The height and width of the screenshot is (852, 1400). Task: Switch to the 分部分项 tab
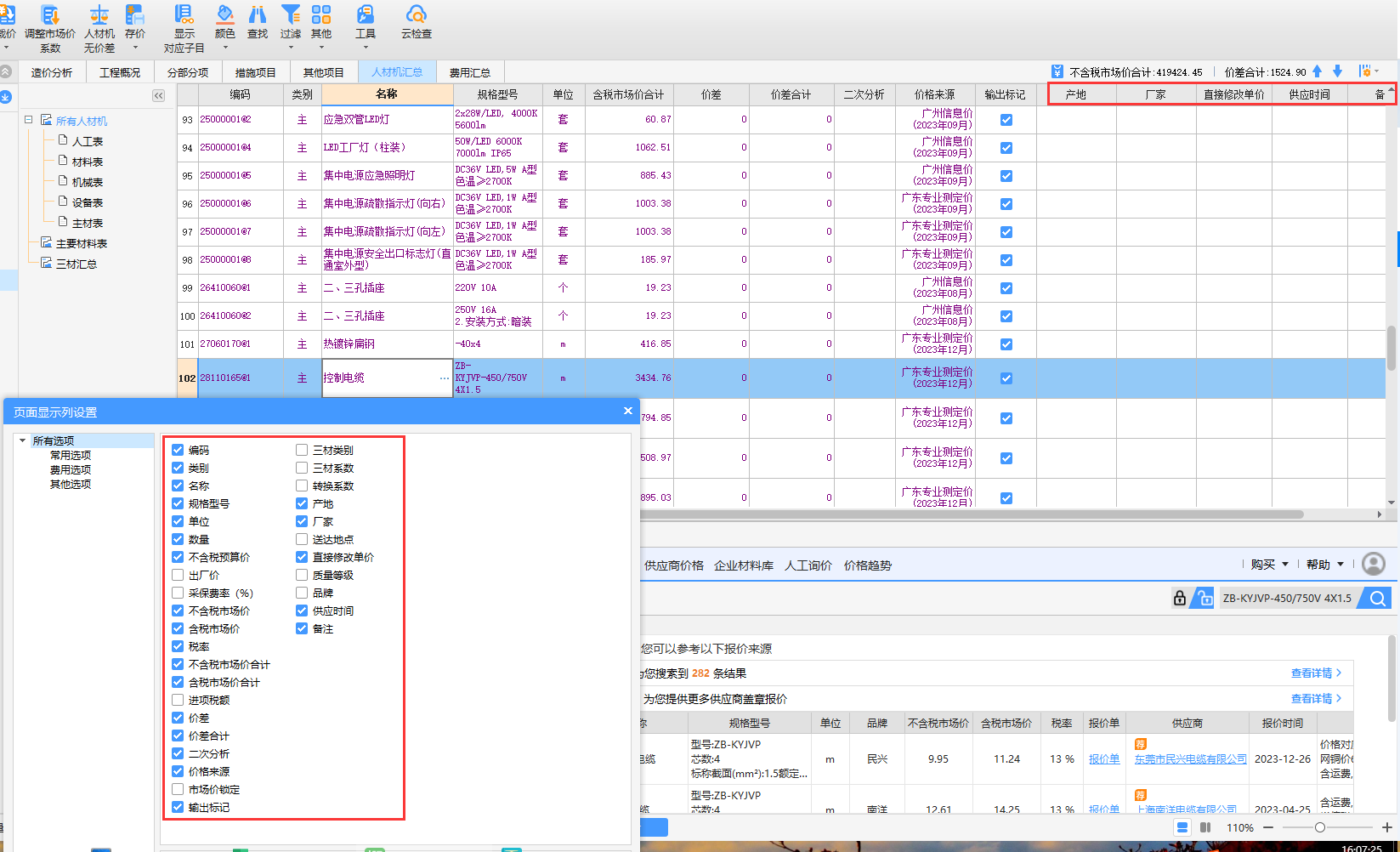tap(188, 72)
